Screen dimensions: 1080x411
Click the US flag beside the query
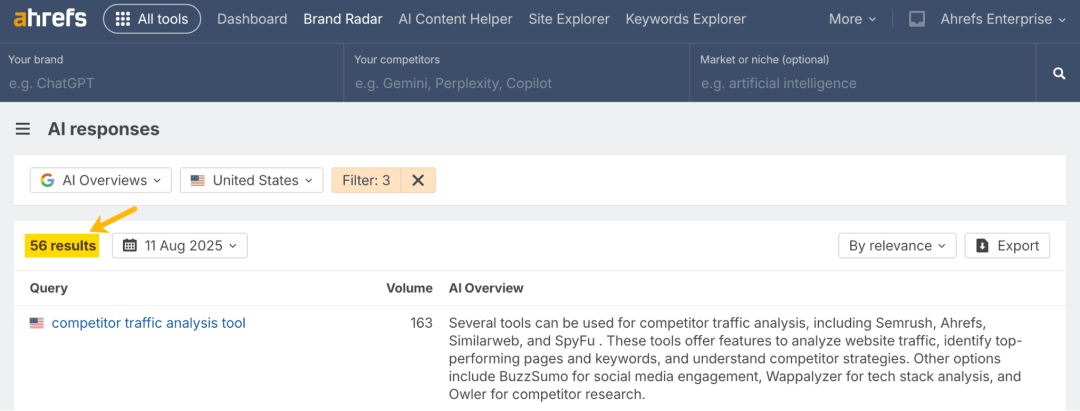tap(37, 323)
